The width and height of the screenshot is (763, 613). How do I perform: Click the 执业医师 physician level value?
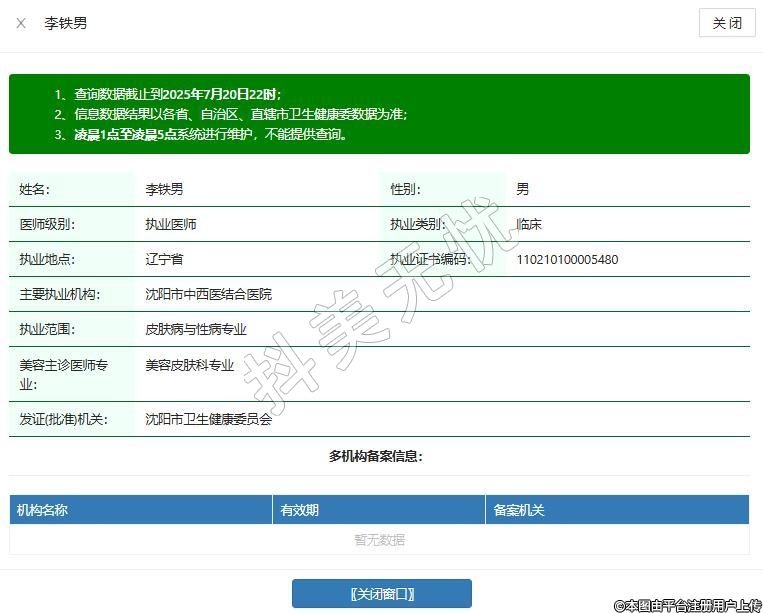tap(171, 225)
